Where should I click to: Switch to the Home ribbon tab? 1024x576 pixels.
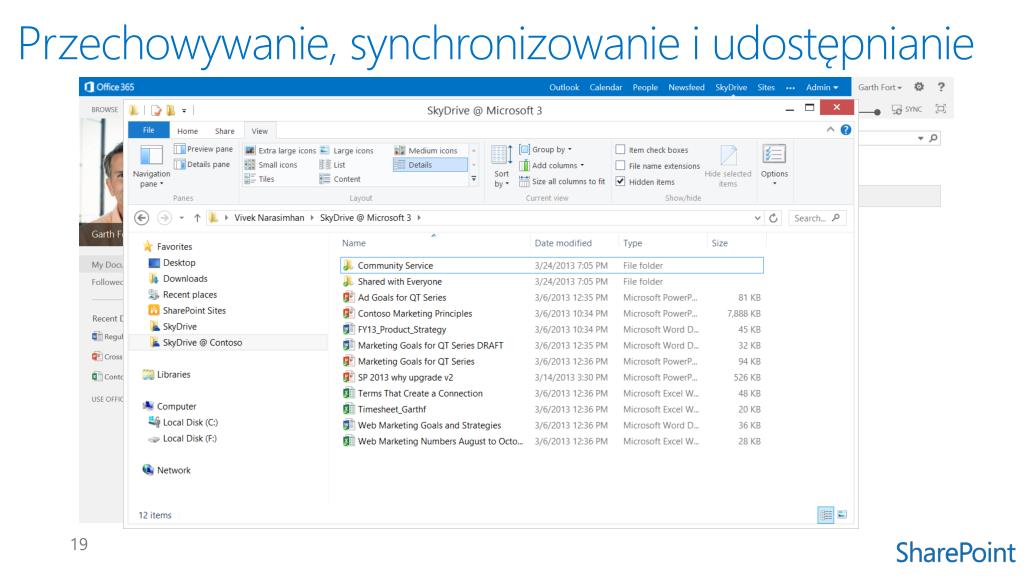coord(187,131)
